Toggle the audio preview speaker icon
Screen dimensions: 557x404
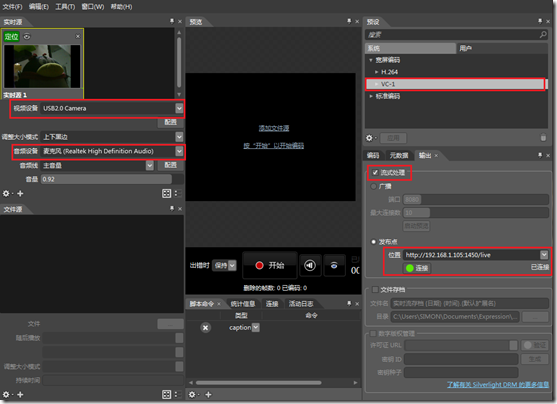coord(310,265)
